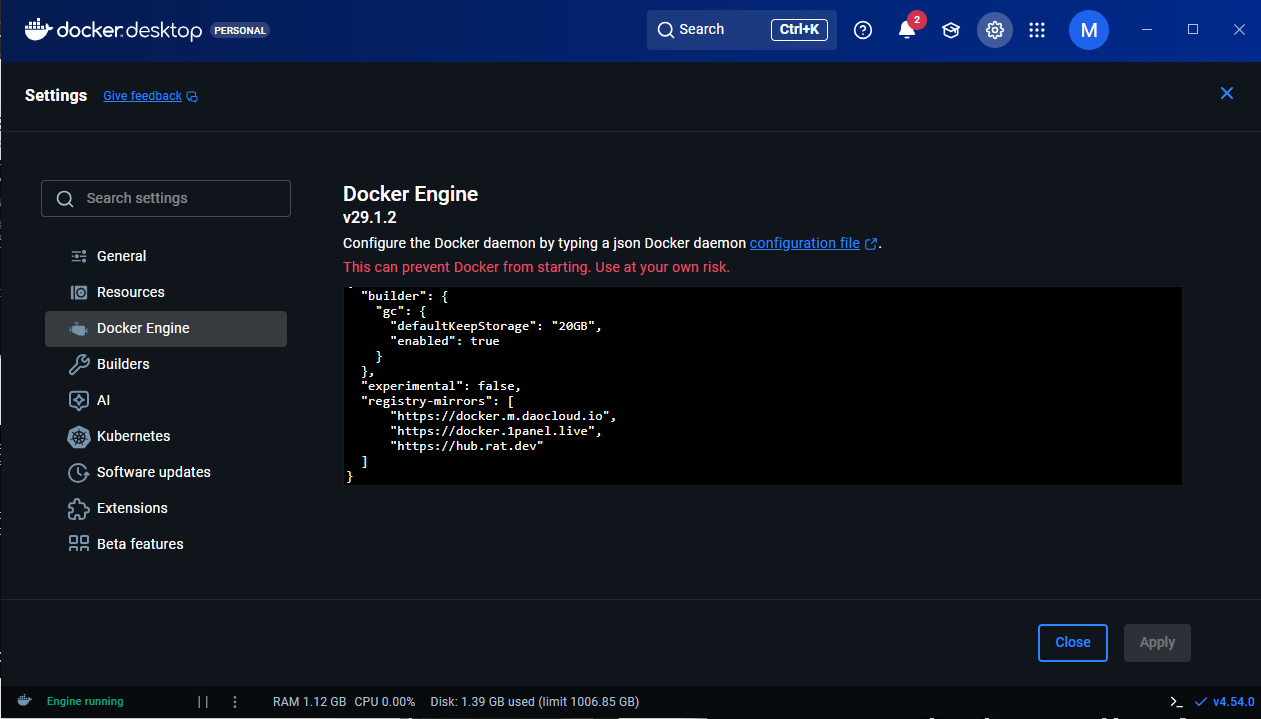
Task: Click the Engine running status whale icon
Action: [x=24, y=701]
